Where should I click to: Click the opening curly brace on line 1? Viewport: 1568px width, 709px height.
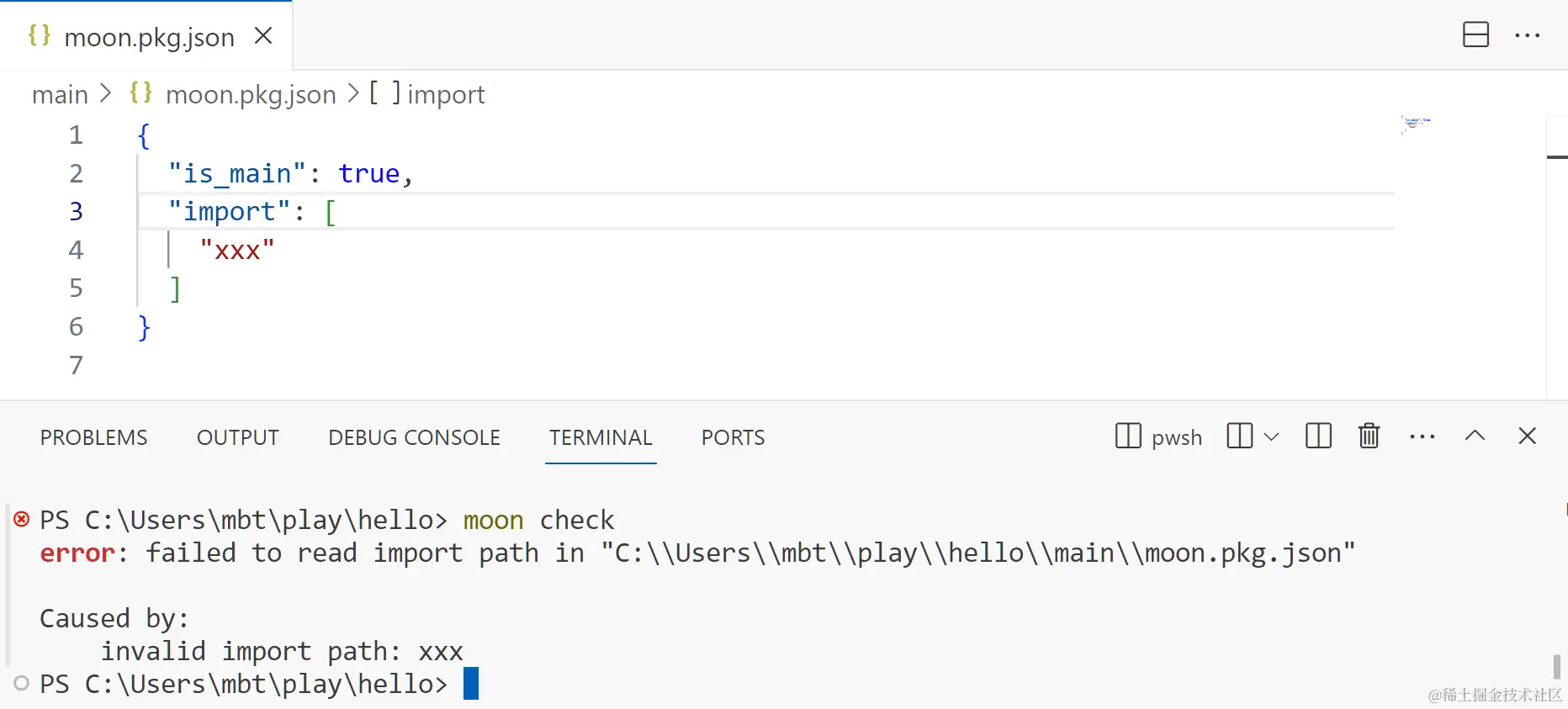tap(144, 135)
